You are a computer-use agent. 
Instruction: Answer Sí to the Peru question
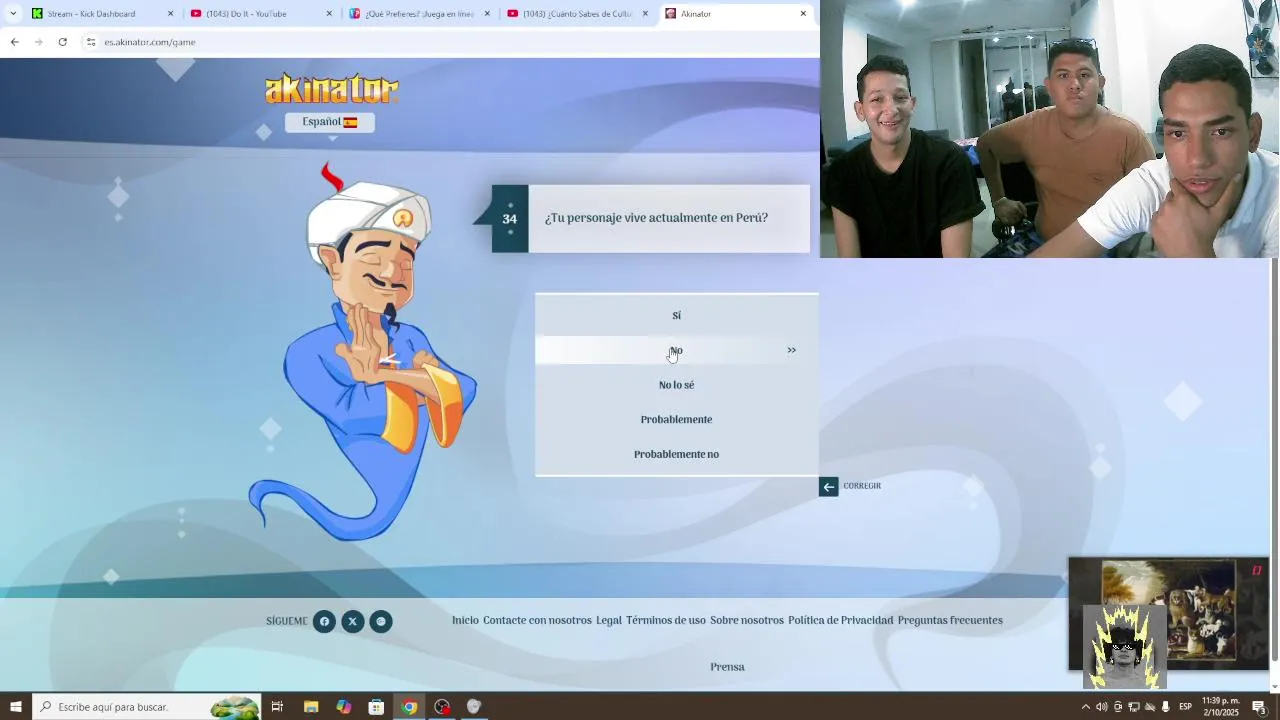coord(676,315)
